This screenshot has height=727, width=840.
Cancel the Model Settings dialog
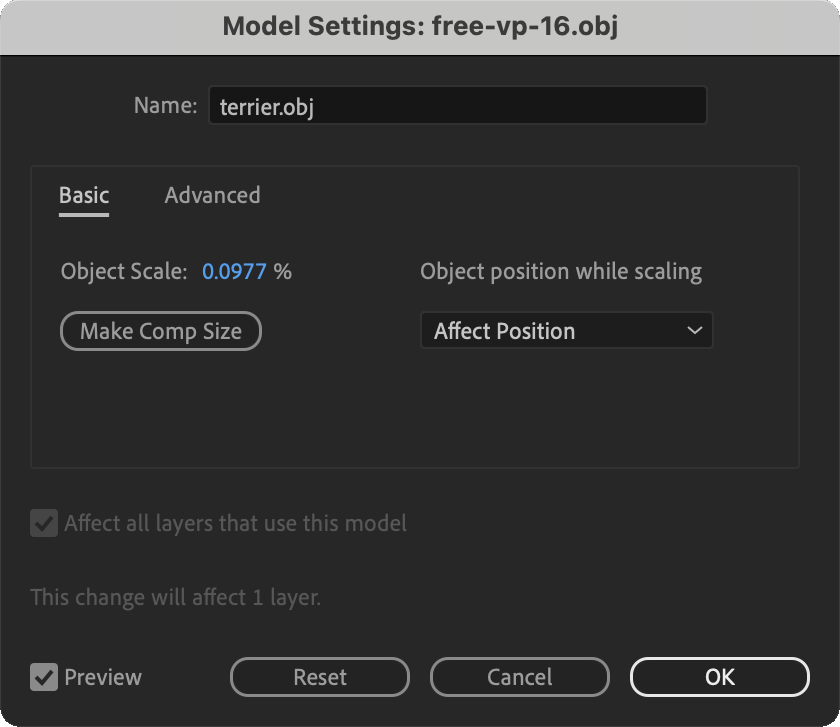[520, 677]
